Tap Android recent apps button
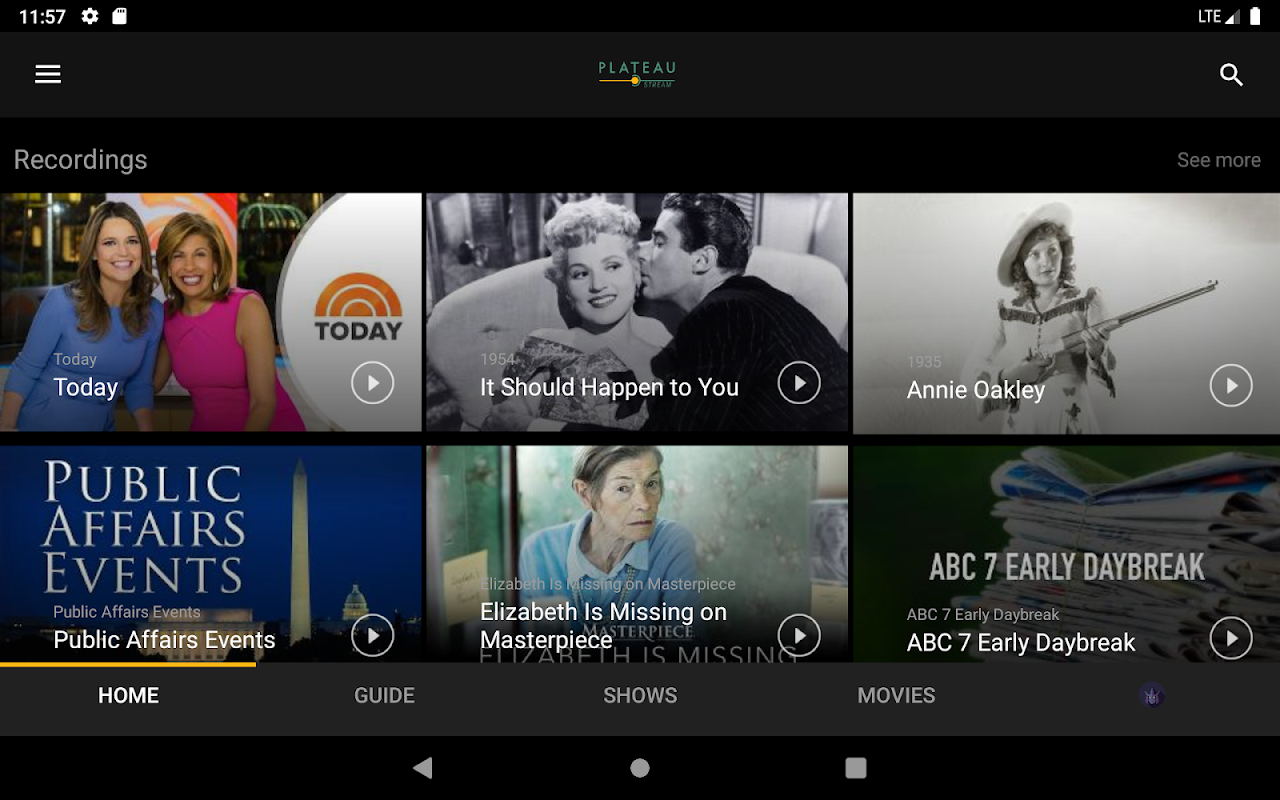Image resolution: width=1280 pixels, height=800 pixels. (856, 768)
